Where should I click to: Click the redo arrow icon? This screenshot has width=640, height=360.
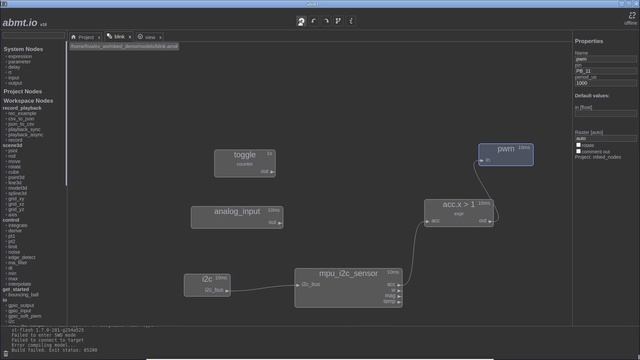326,21
